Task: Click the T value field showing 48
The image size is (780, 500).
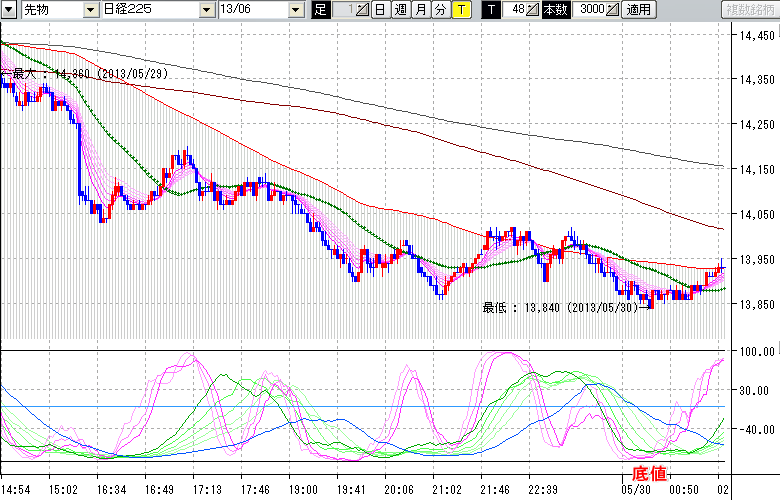Action: tap(515, 10)
